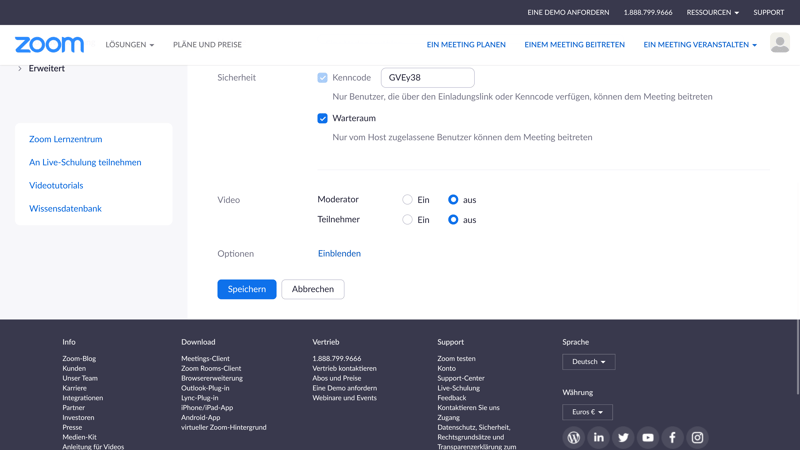Open the YouTube icon in footer
800x450 pixels.
click(648, 437)
